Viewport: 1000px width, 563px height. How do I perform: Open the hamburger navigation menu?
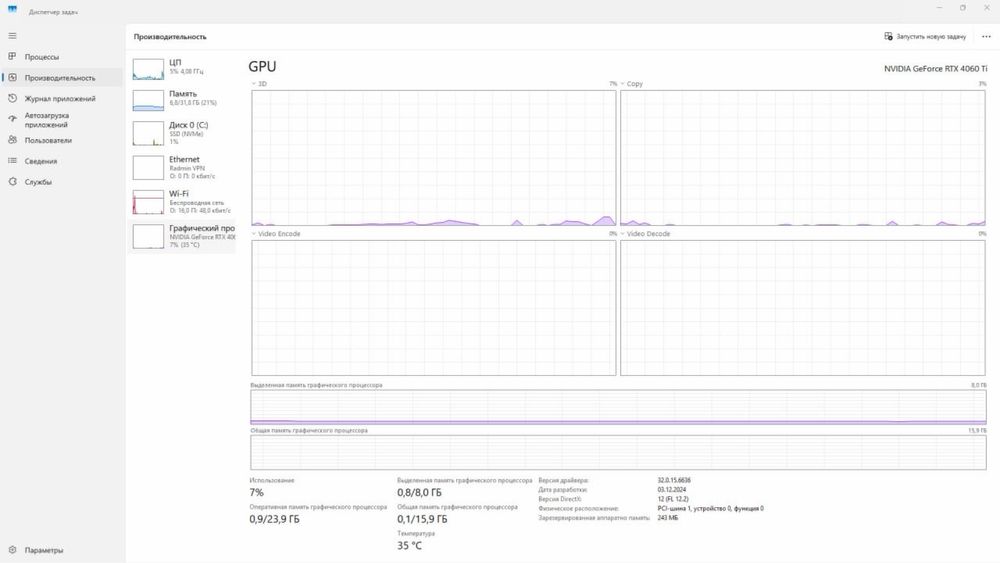[x=12, y=36]
